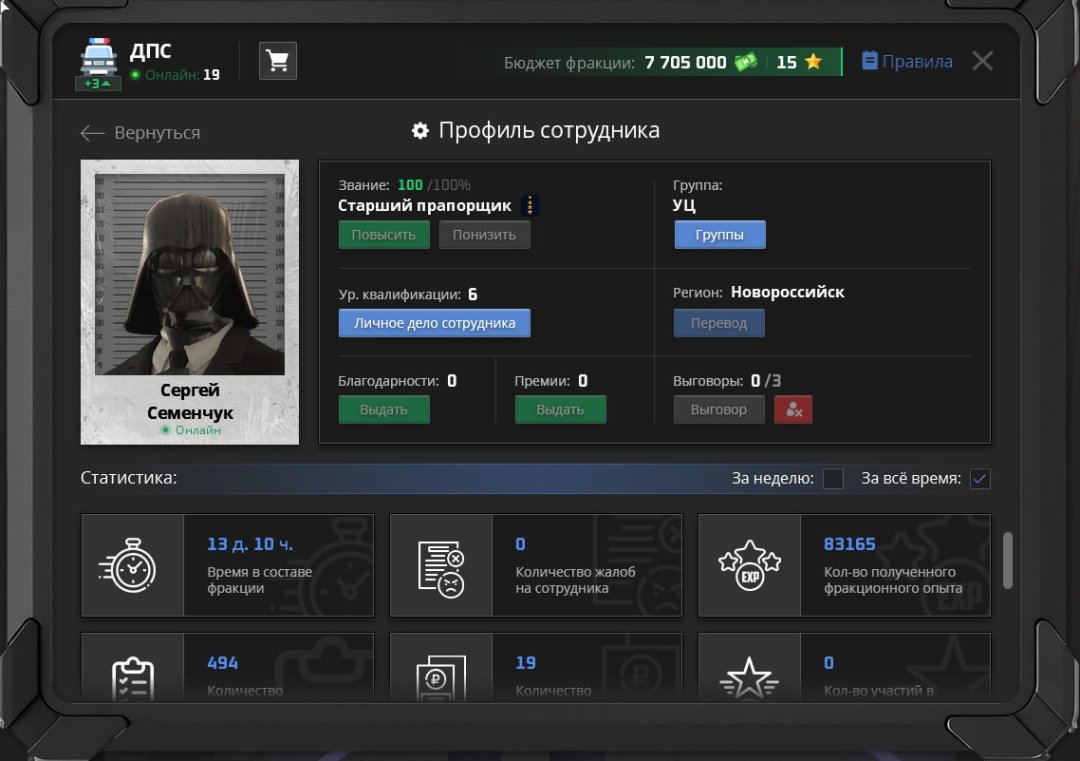1080x761 pixels.
Task: Open Личное дело сотрудника
Action: click(434, 323)
